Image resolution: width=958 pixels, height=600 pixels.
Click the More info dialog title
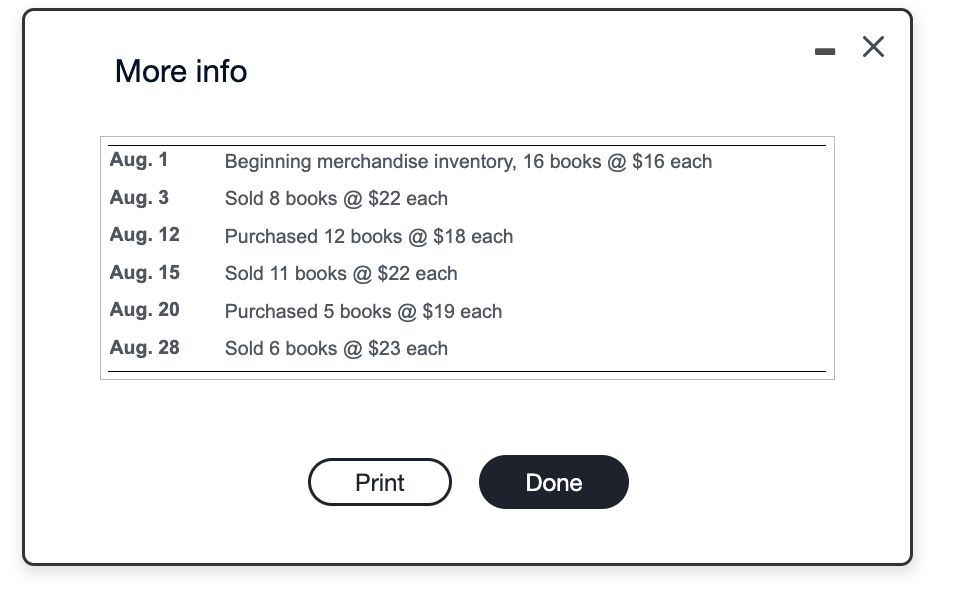(x=180, y=71)
